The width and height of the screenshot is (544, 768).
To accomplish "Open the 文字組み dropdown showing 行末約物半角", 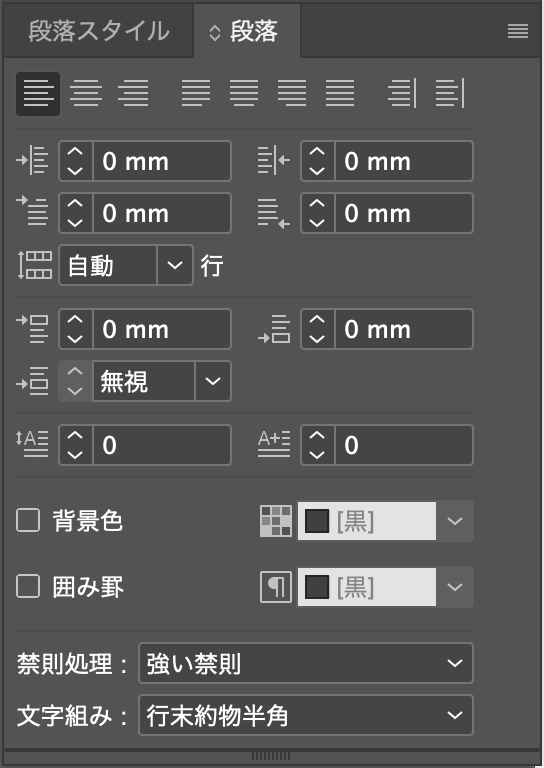I will pos(306,715).
